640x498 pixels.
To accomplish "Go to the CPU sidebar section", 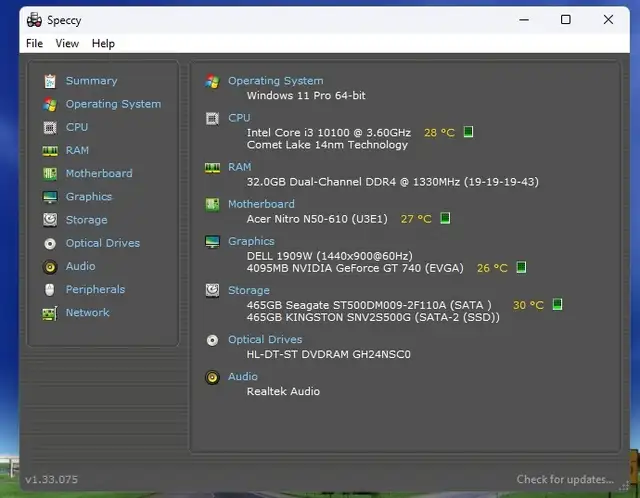I will (x=77, y=127).
